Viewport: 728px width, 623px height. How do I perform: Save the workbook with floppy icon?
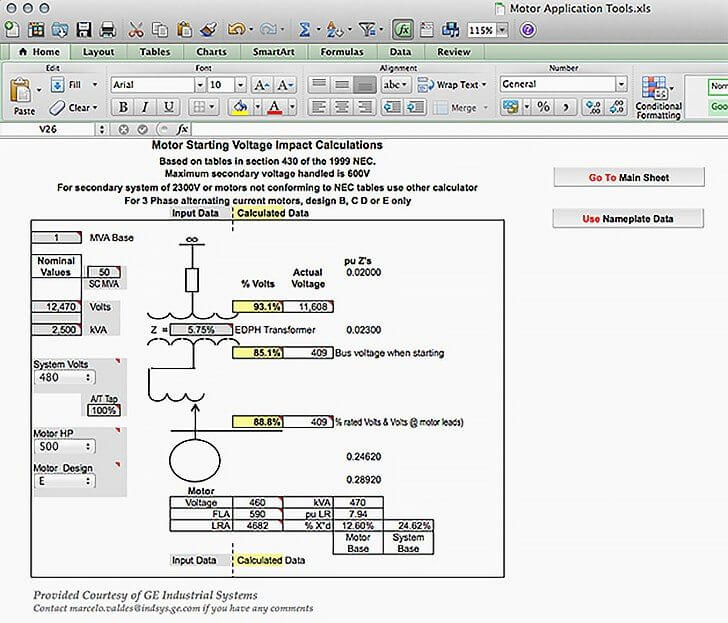84,30
